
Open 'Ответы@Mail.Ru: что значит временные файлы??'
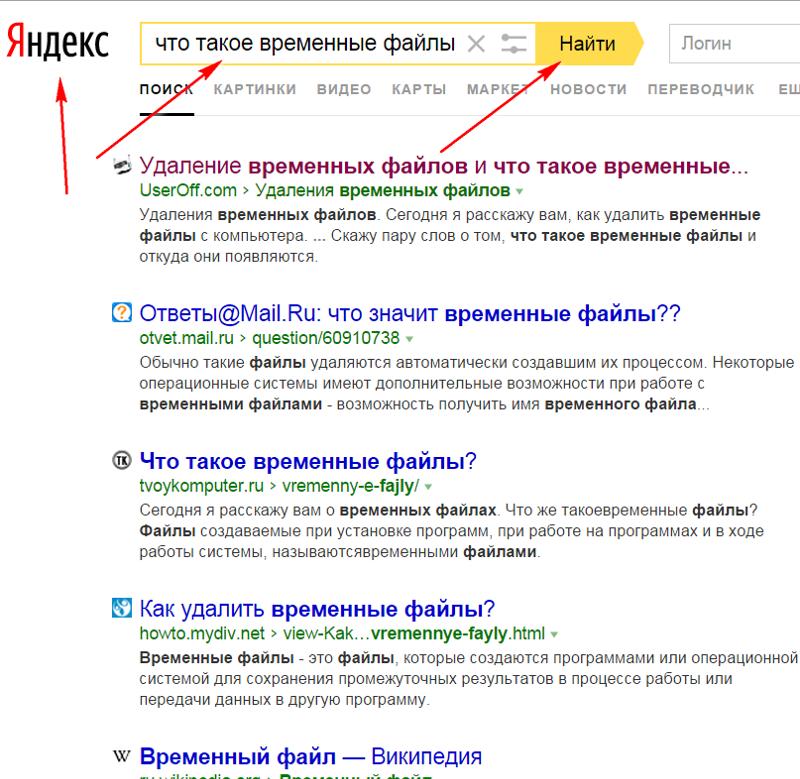pos(410,313)
